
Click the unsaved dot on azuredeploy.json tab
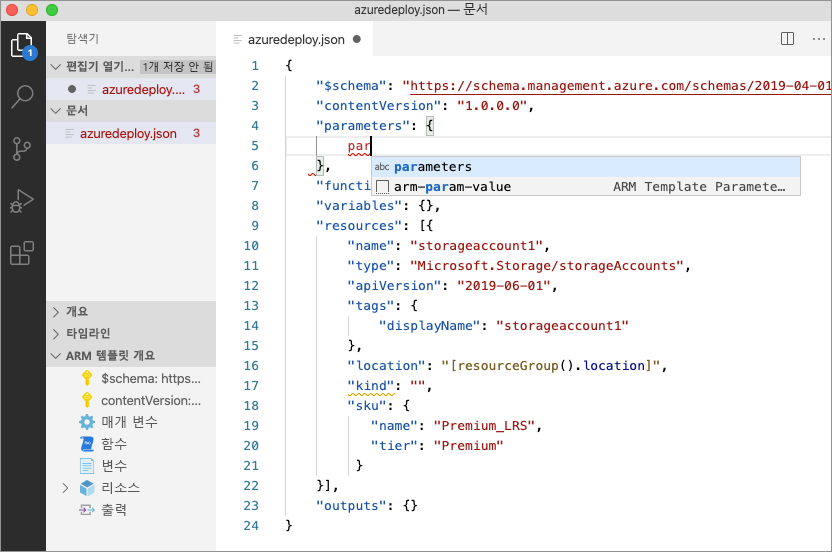[357, 39]
